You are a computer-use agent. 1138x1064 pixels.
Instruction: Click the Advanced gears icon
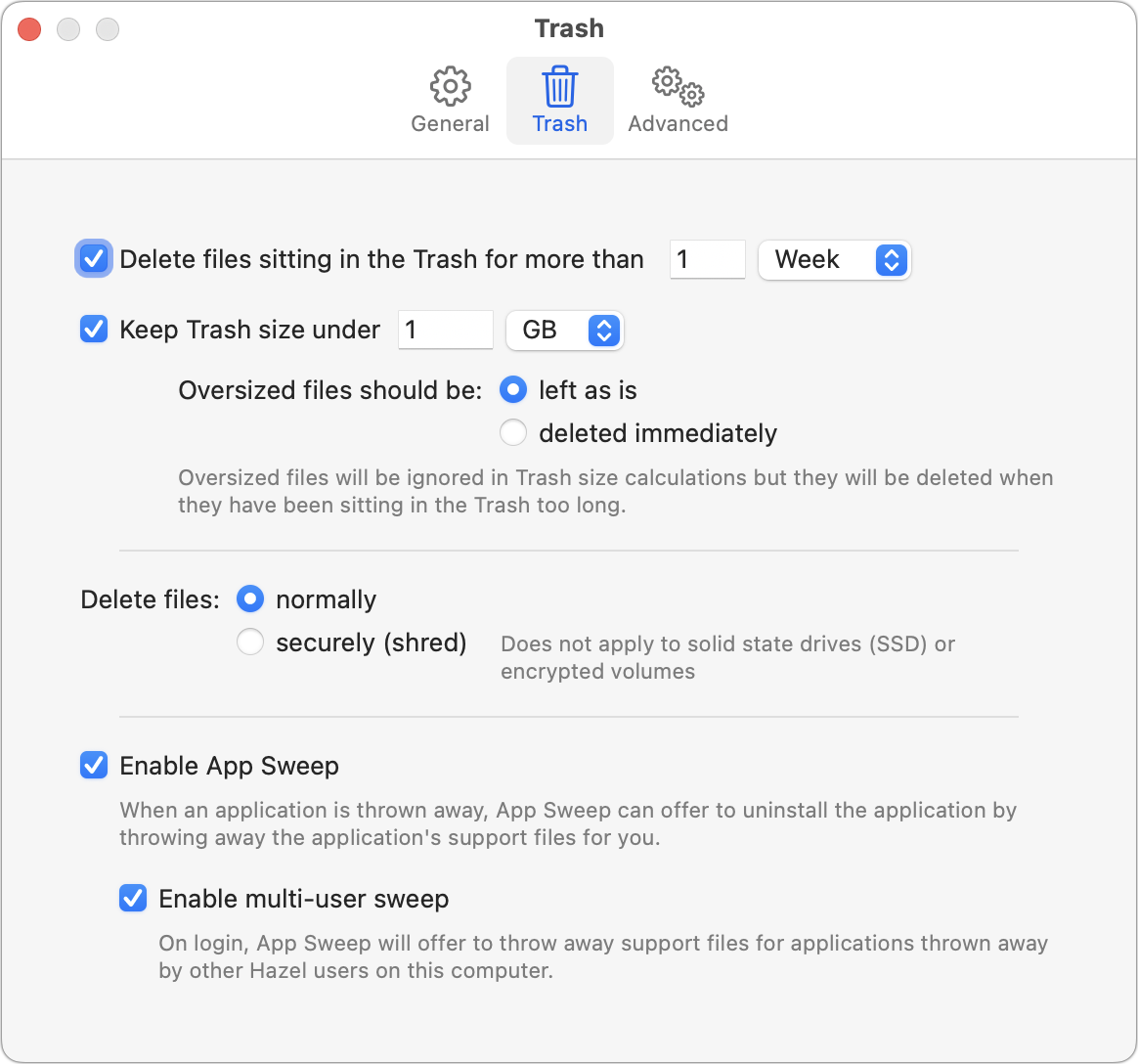tap(677, 86)
